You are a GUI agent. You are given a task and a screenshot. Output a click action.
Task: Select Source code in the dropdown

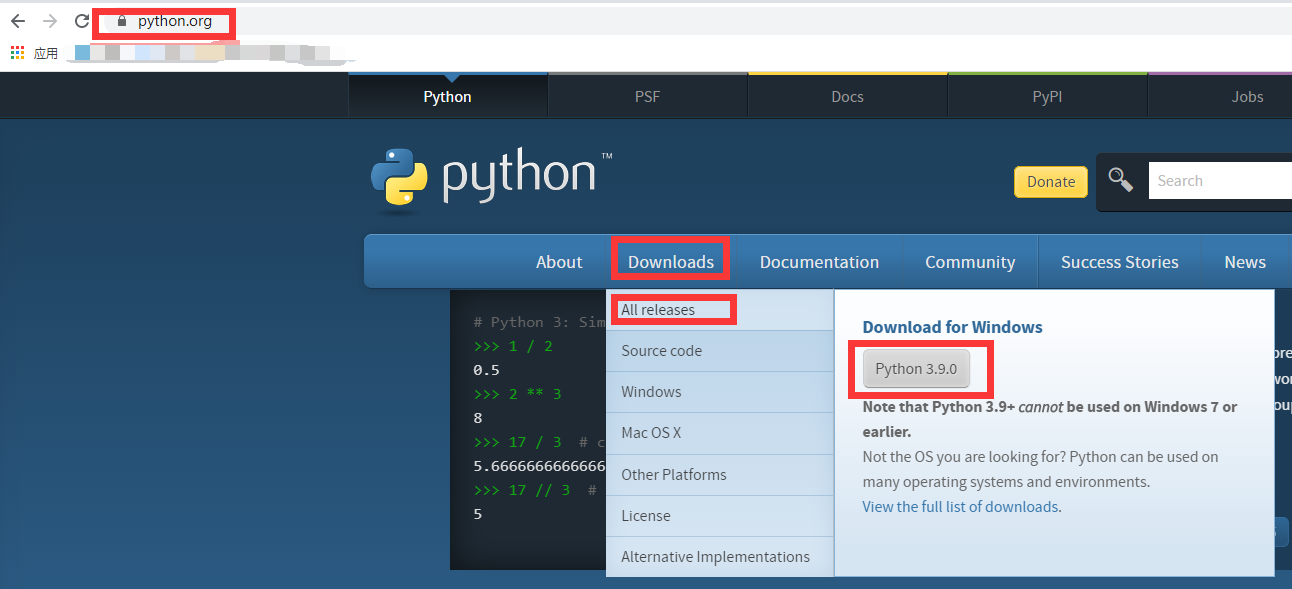click(x=661, y=351)
